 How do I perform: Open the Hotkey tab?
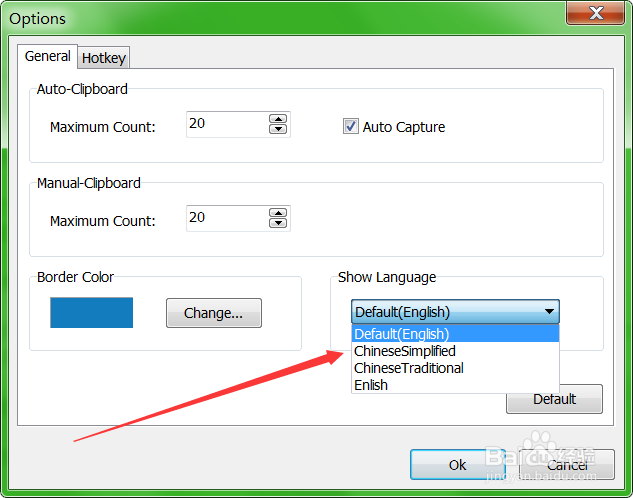[104, 58]
